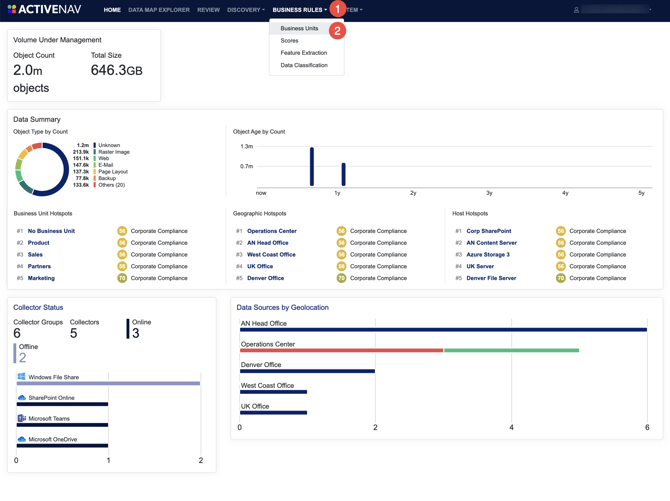This screenshot has width=670, height=501.
Task: Click score badge in UK Office row
Action: click(x=341, y=266)
